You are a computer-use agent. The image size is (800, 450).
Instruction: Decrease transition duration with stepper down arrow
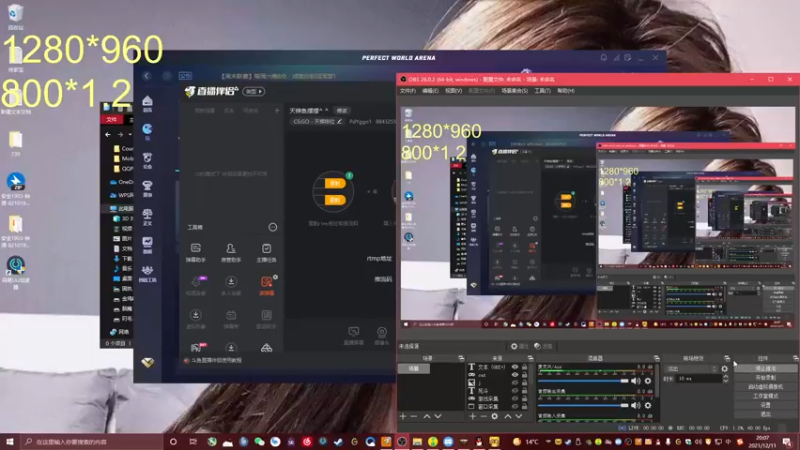click(x=726, y=381)
